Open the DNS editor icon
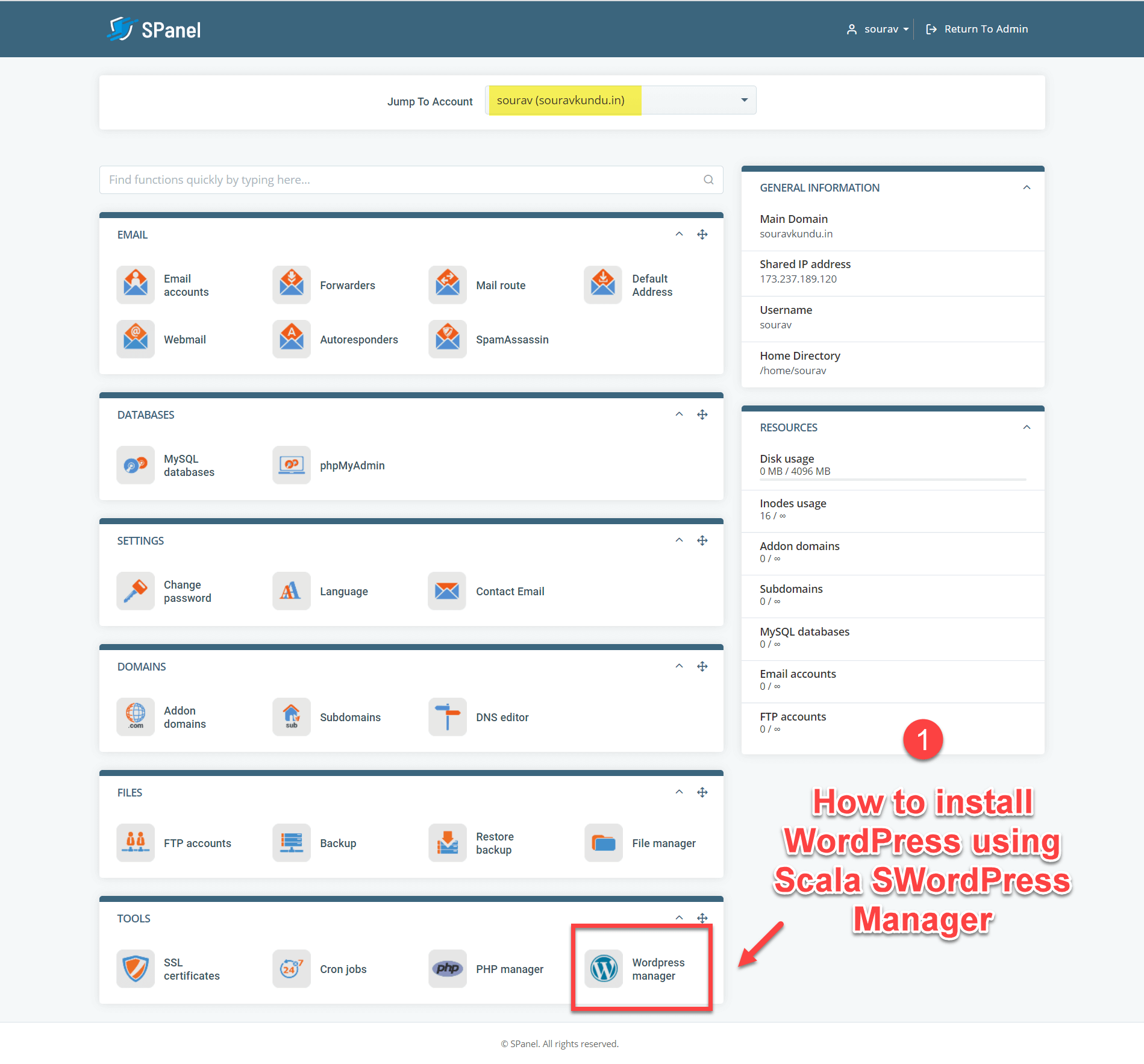The width and height of the screenshot is (1144, 1064). [448, 717]
